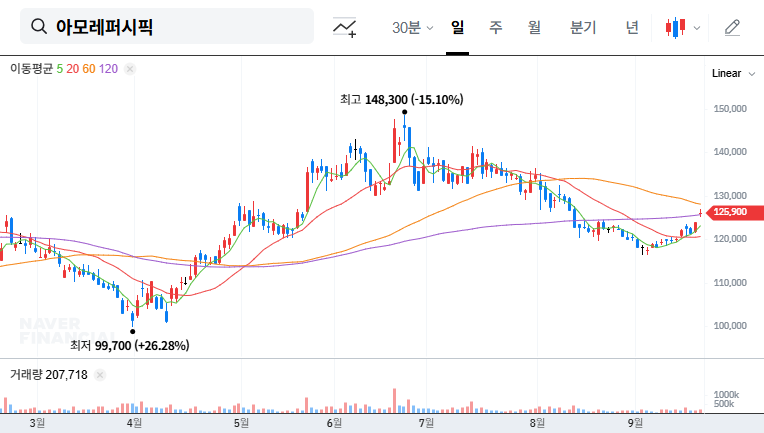Click the orange 60 moving average label

[89, 69]
